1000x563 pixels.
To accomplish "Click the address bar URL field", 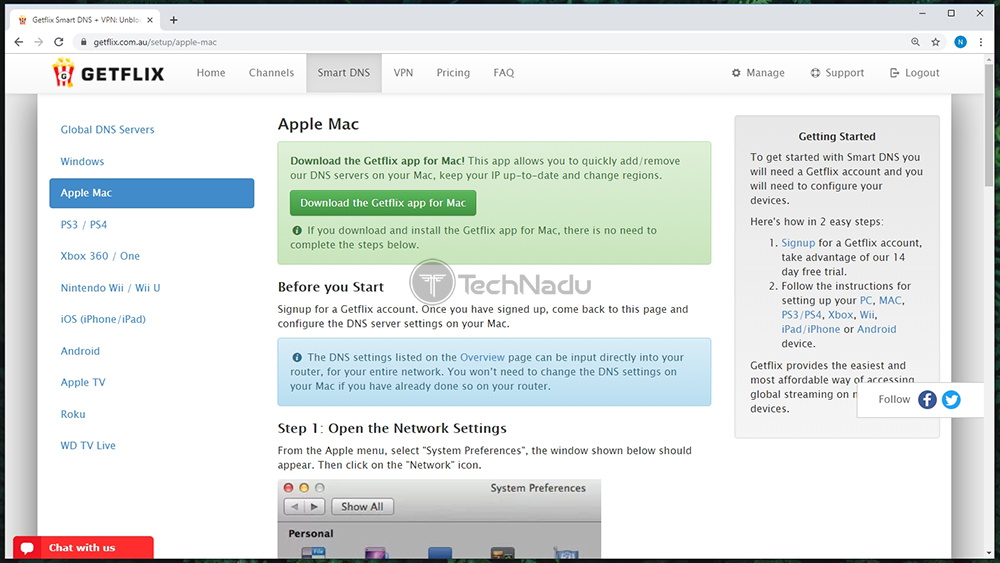I will click(491, 42).
